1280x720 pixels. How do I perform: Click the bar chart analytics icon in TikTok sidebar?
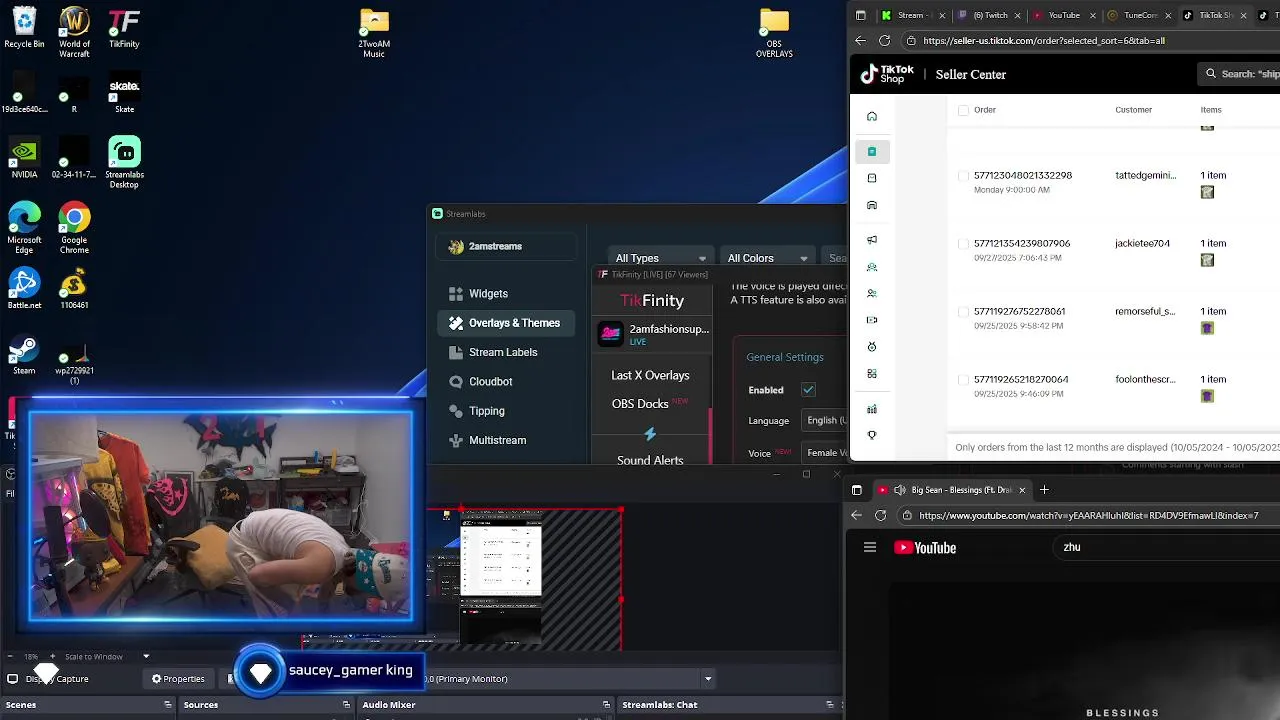point(872,409)
